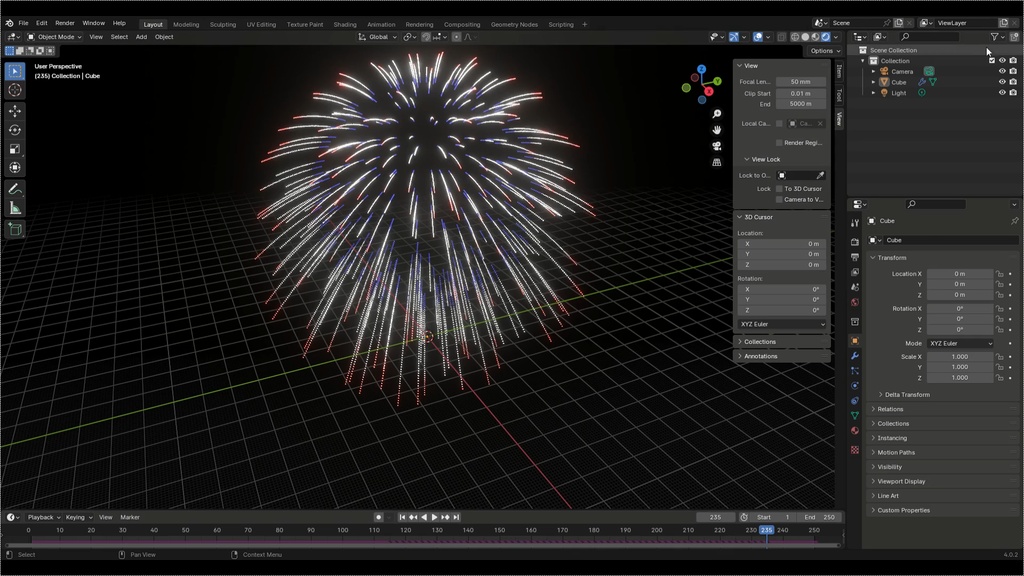The image size is (1024, 576).
Task: Open the Render menu
Action: coord(65,23)
